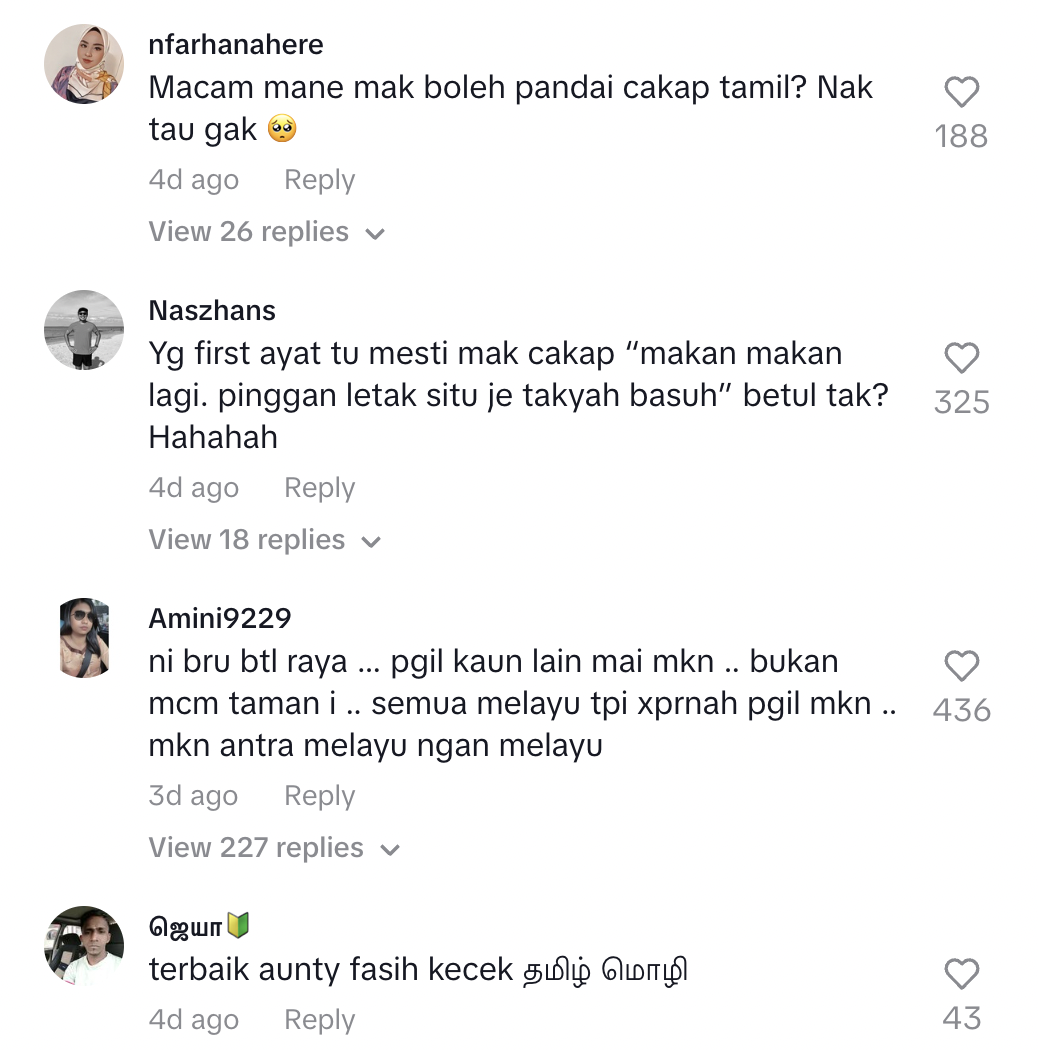Reply to Amini9229's comment
1038x1050 pixels.
click(319, 796)
